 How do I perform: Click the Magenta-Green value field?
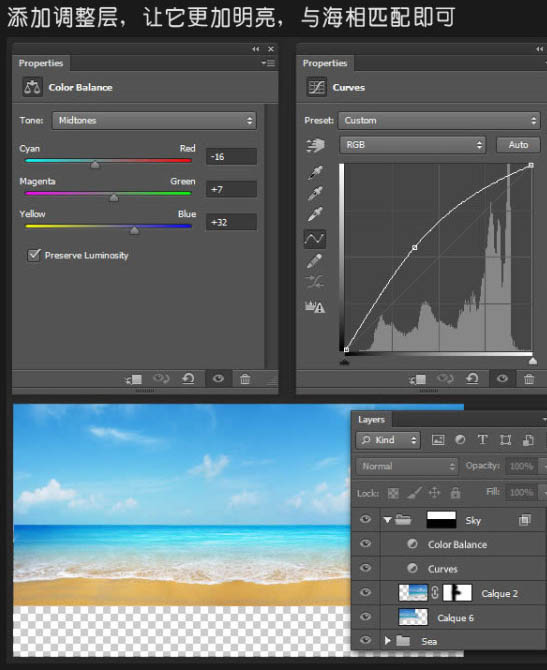(231, 189)
